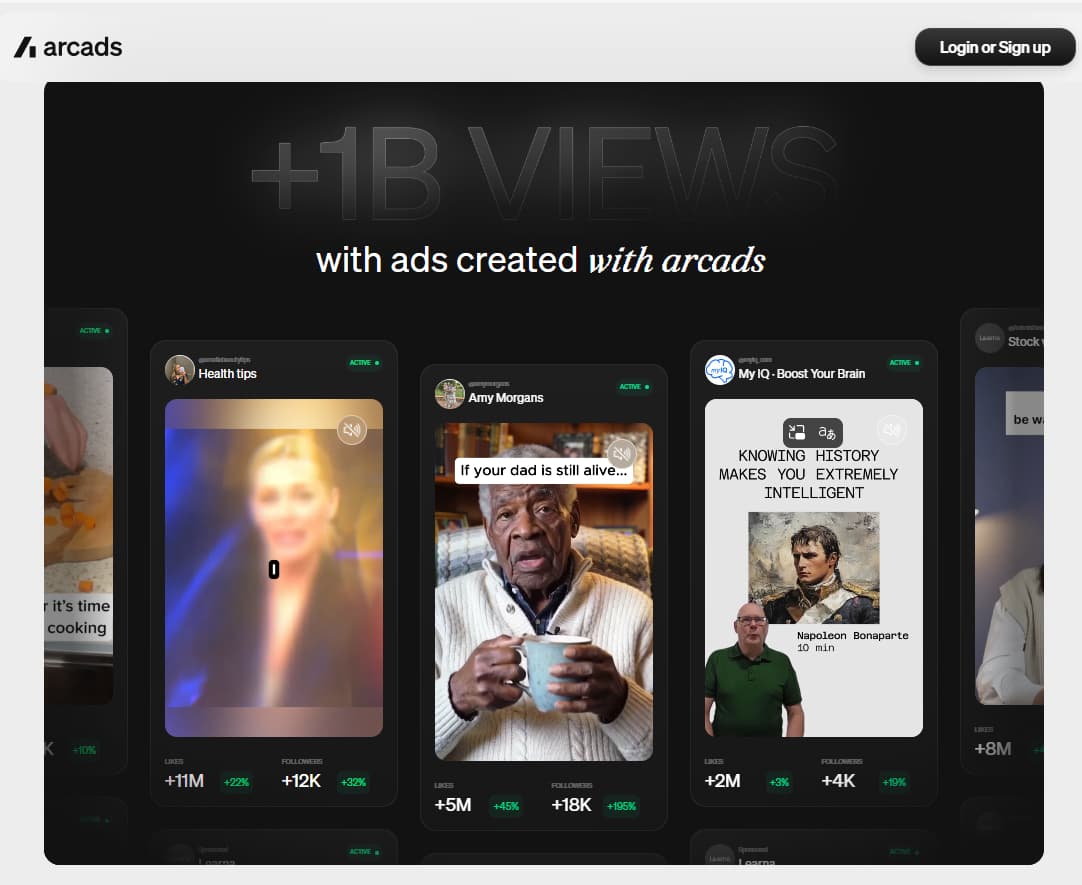The height and width of the screenshot is (885, 1082).
Task: Click 'Napoleon Bonaparte' label text
Action: (x=853, y=635)
